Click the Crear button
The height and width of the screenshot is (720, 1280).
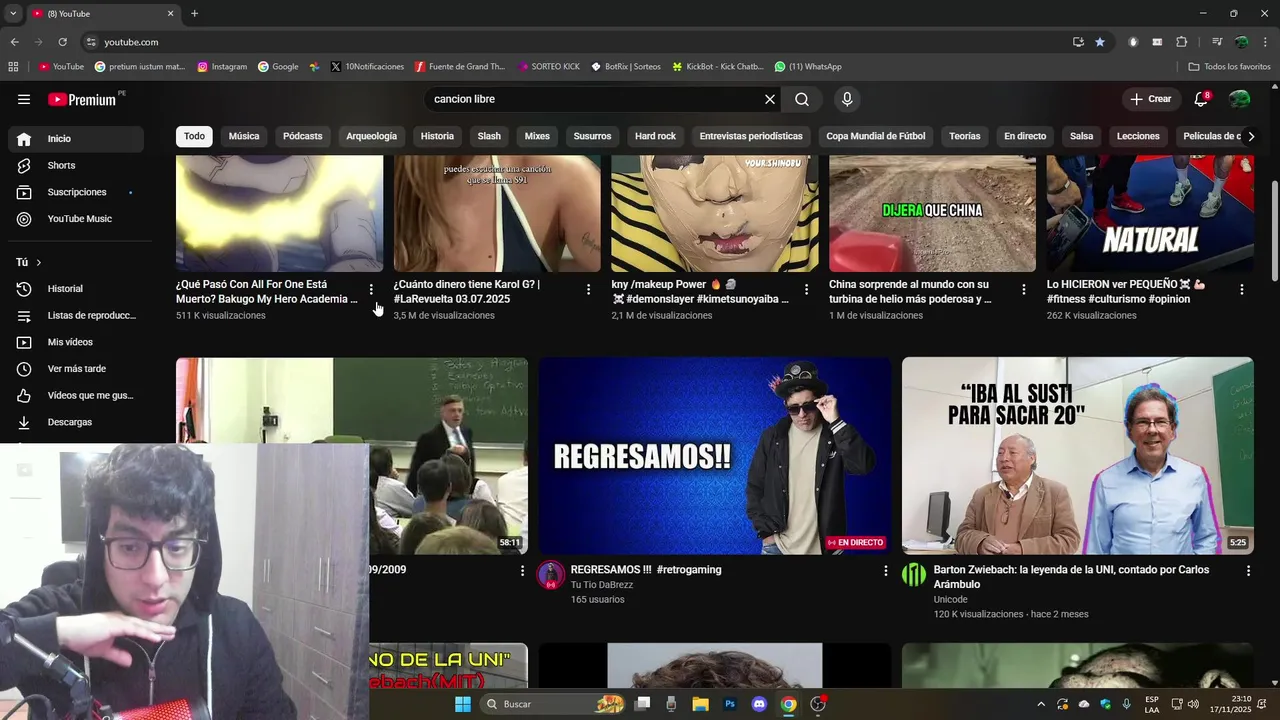(x=1150, y=99)
